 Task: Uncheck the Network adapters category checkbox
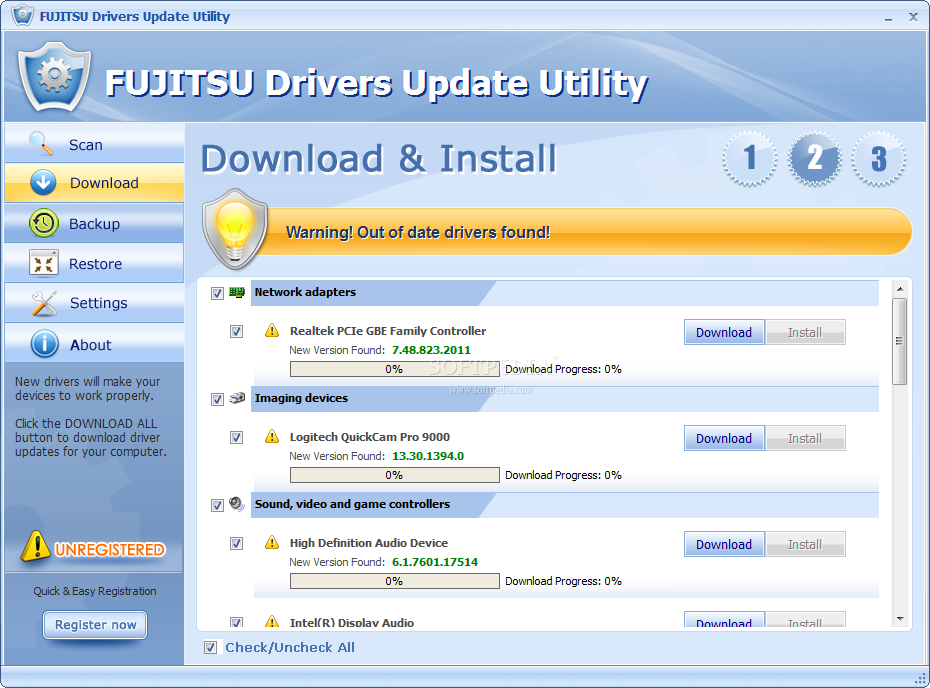coord(217,294)
